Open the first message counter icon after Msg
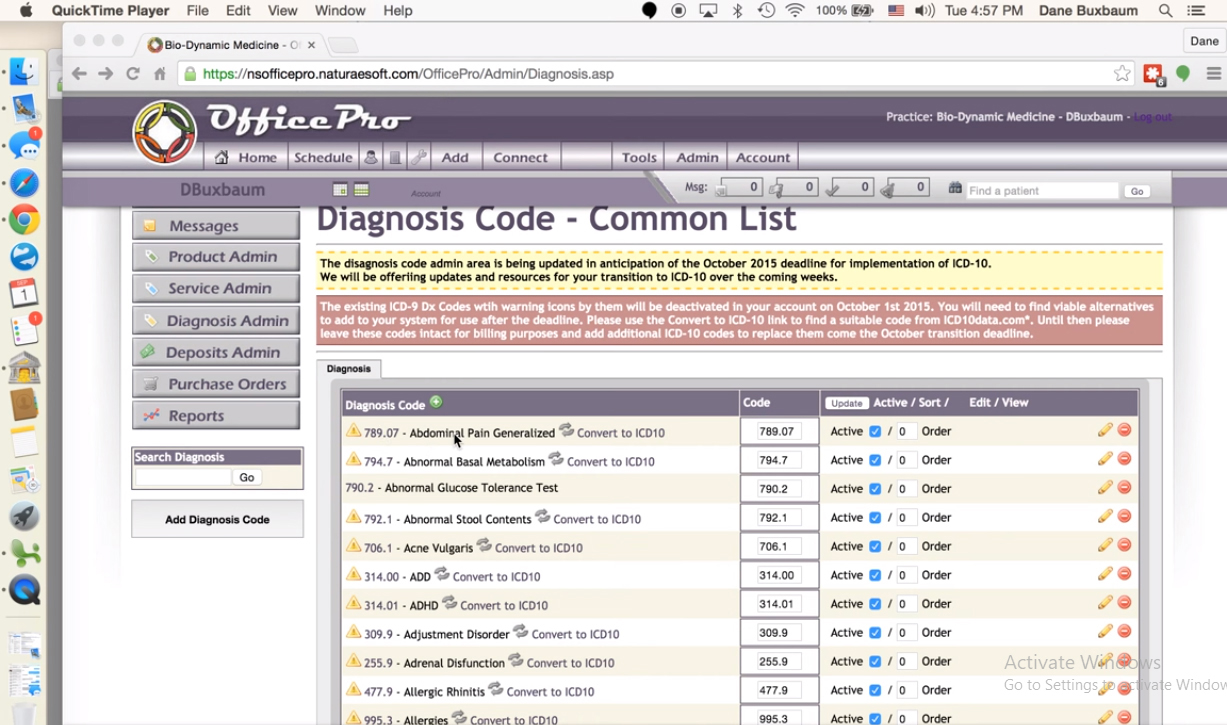 point(740,188)
